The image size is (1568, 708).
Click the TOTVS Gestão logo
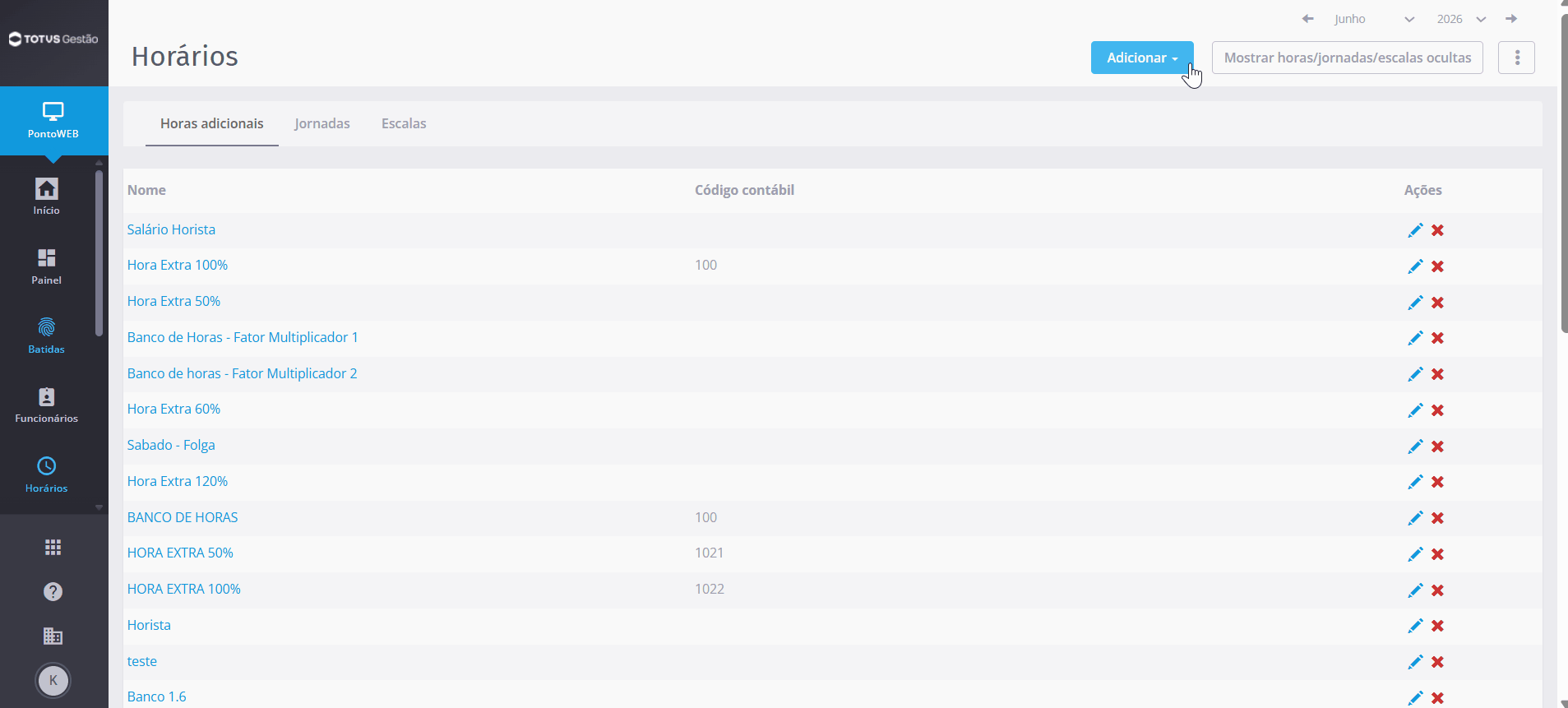(x=53, y=39)
